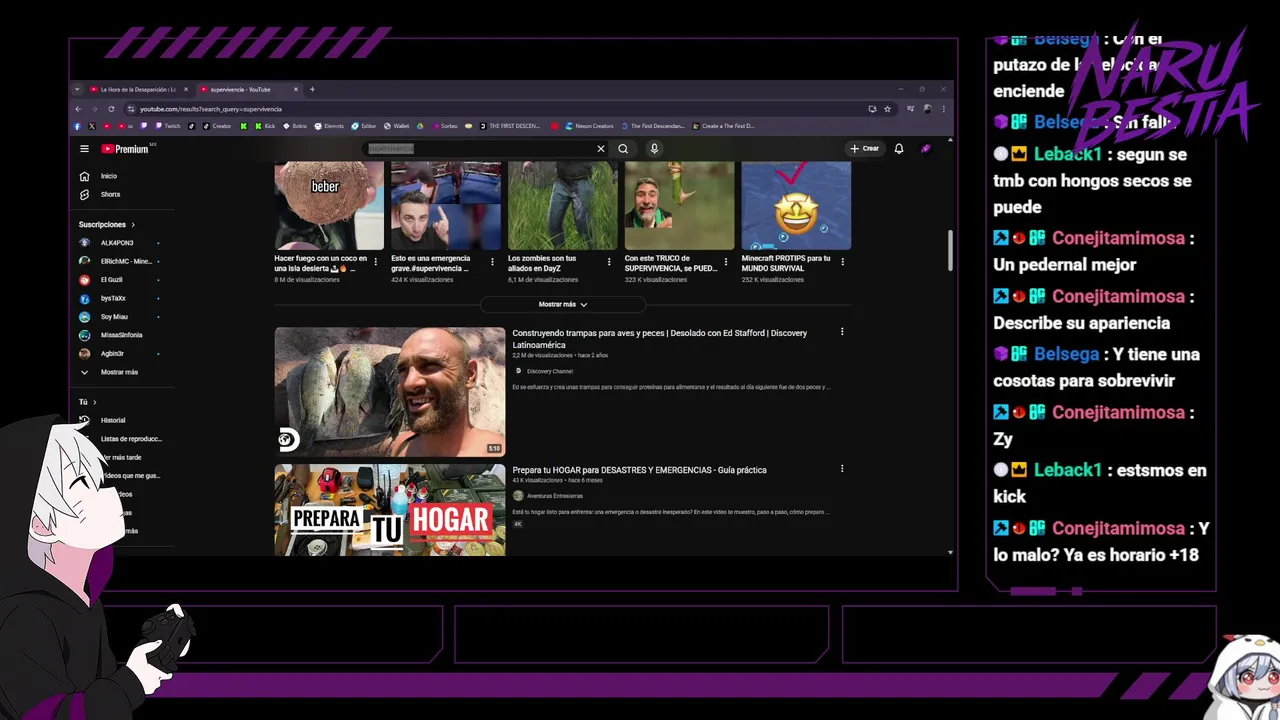Open the Facebook bookmark icon
The height and width of the screenshot is (720, 1280).
pos(78,126)
